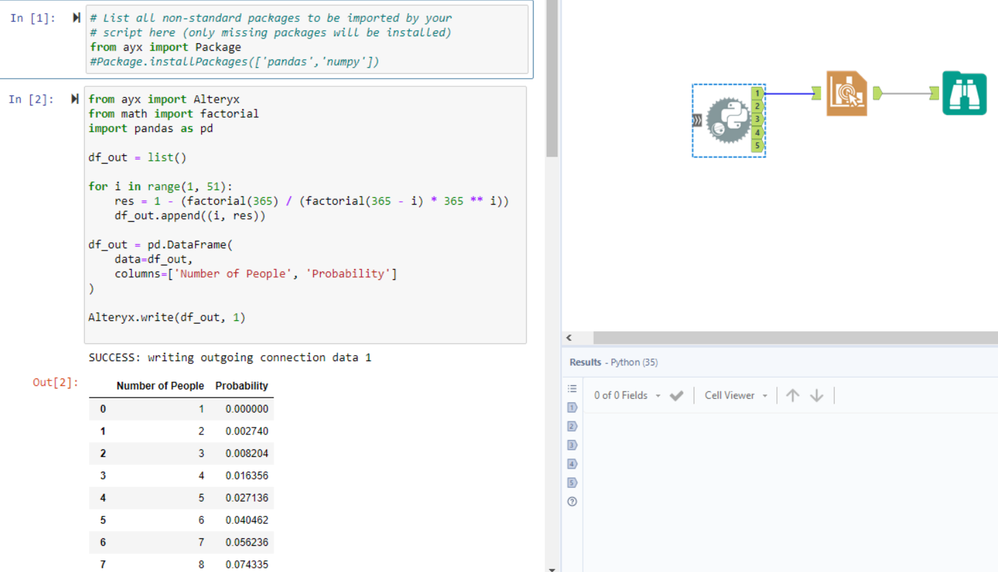Screen dimensions: 998x572
Task: Click probability value 0.002740
Action: [246, 431]
